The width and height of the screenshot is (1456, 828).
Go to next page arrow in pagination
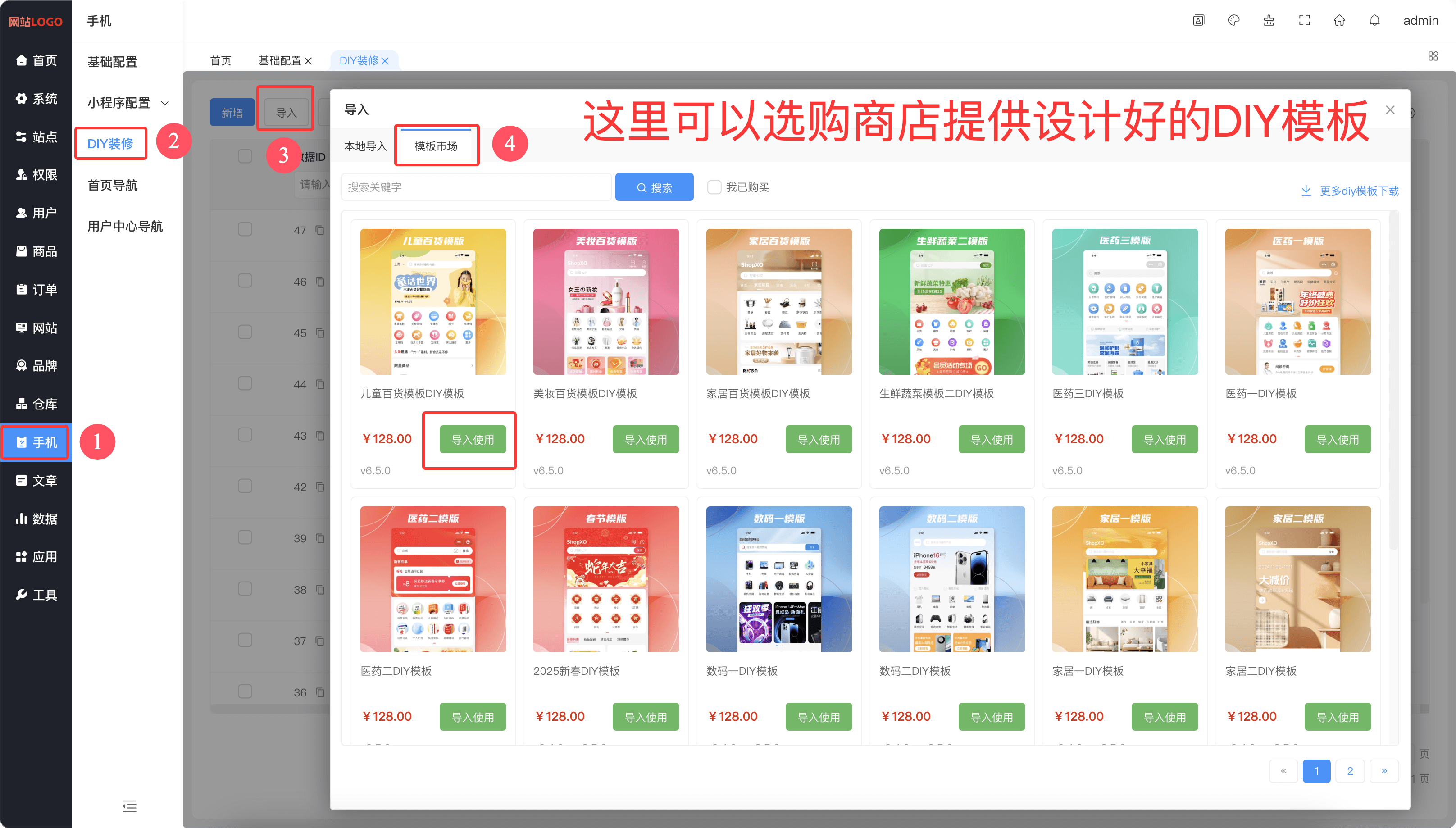(1384, 771)
